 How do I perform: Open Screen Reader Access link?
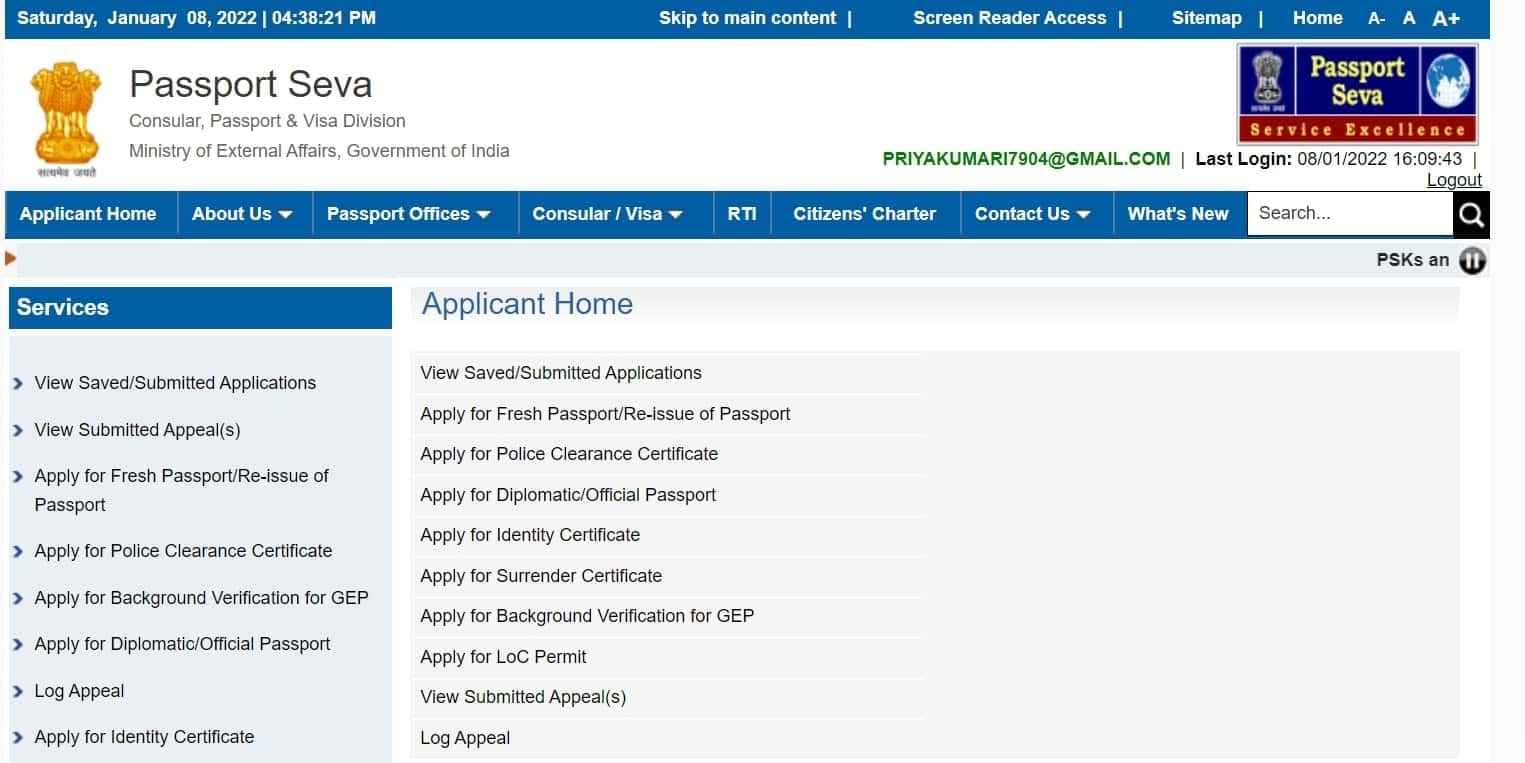pos(1009,17)
